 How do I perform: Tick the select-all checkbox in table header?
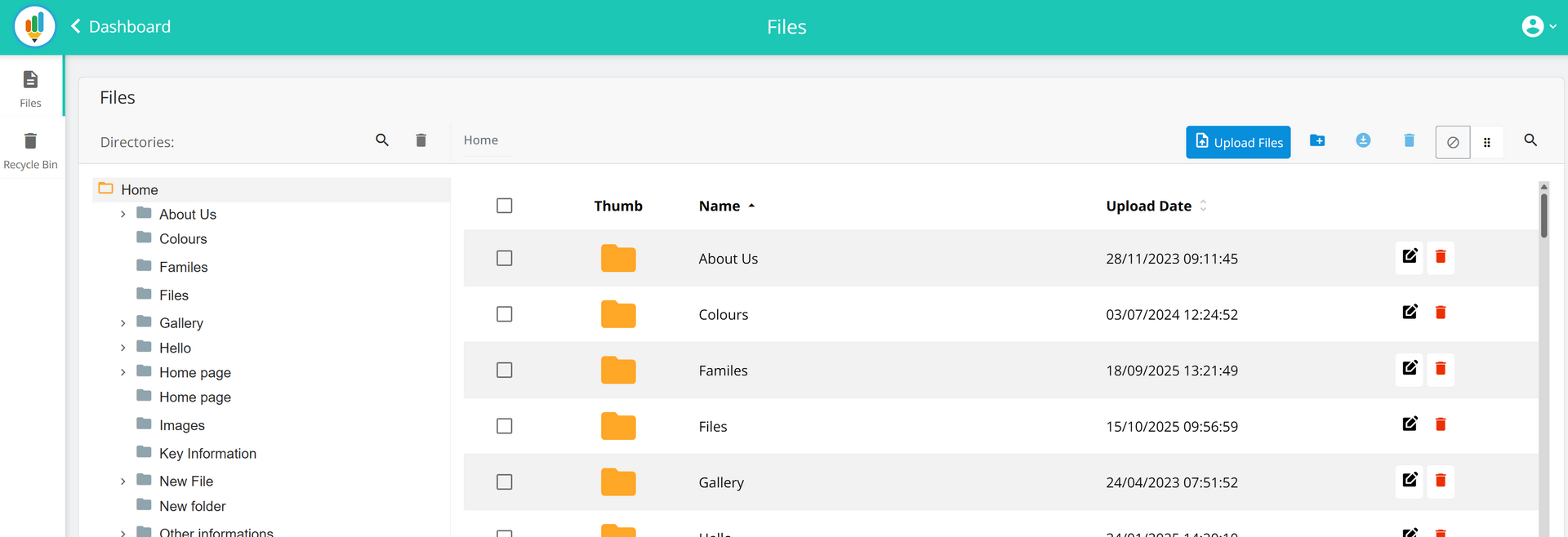[x=505, y=206]
